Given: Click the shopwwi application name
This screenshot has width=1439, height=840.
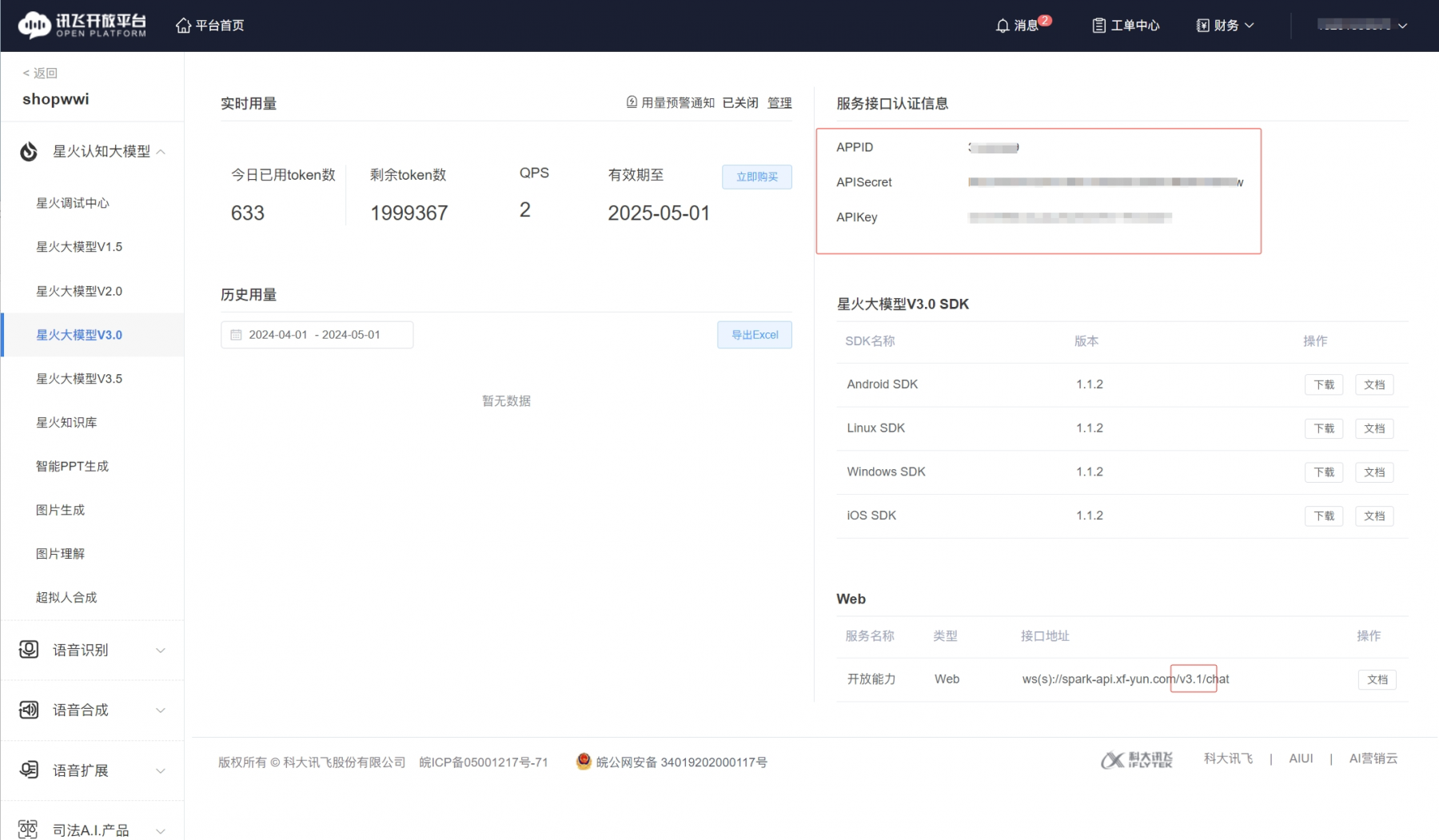Looking at the screenshot, I should (x=56, y=99).
